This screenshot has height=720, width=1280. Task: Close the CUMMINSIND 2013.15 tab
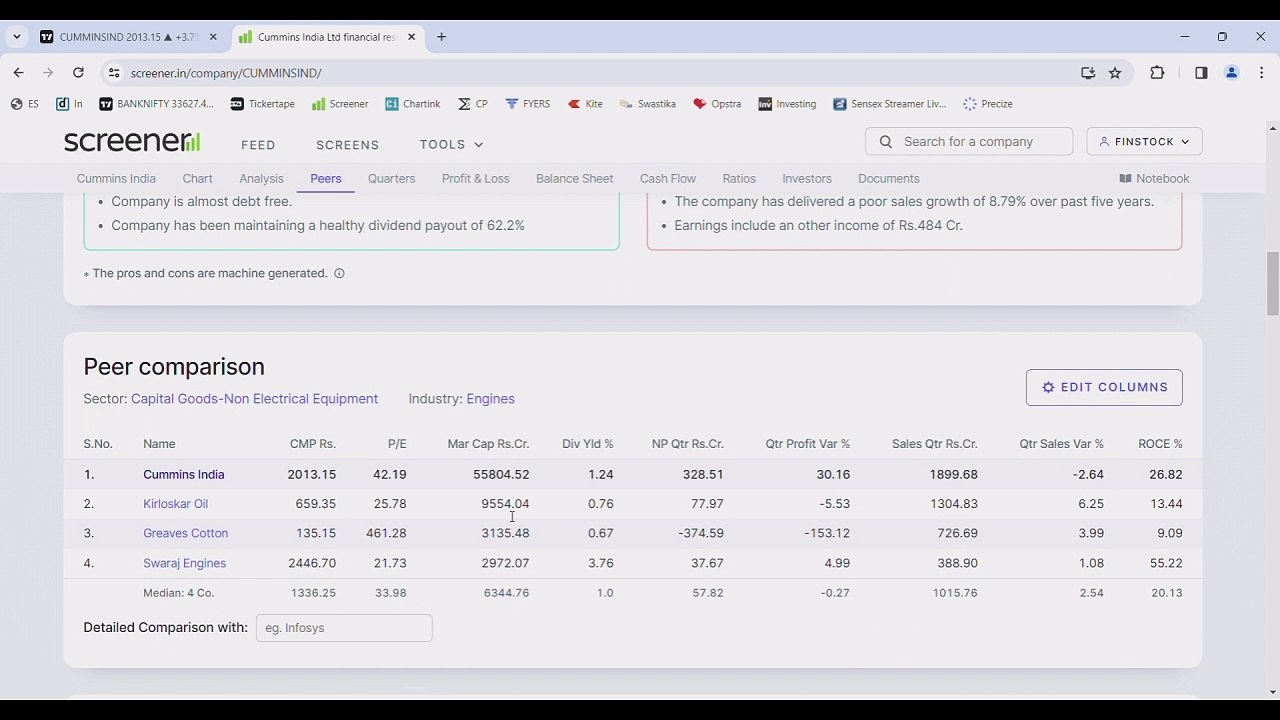coord(213,37)
